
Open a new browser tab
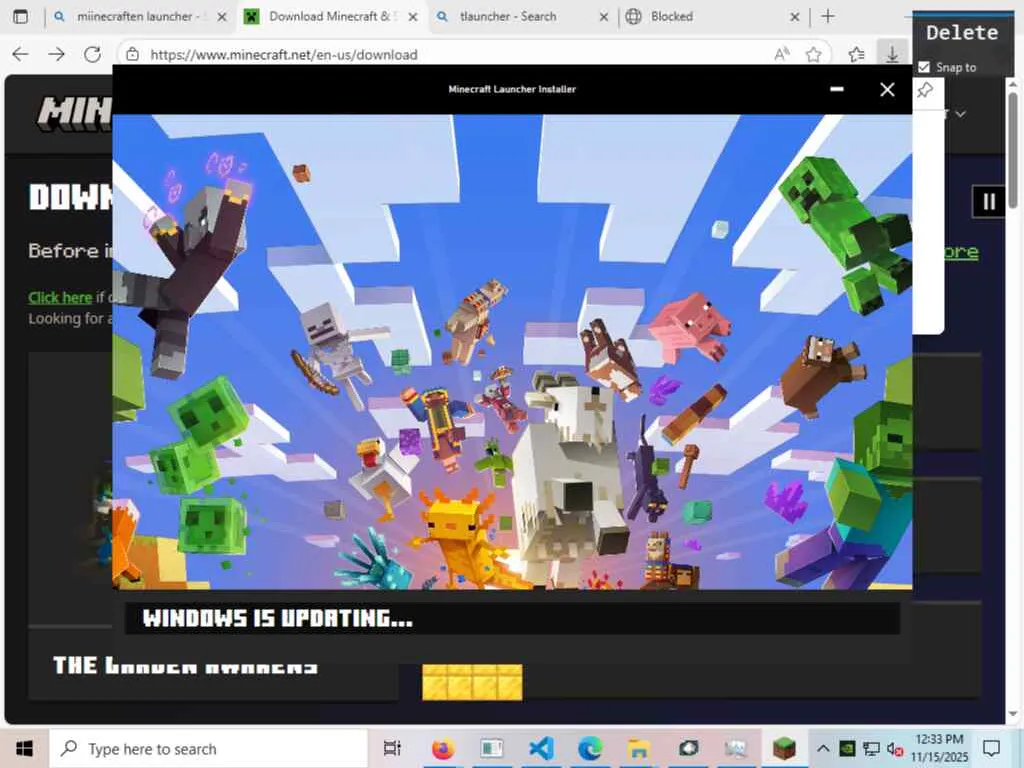(x=827, y=16)
